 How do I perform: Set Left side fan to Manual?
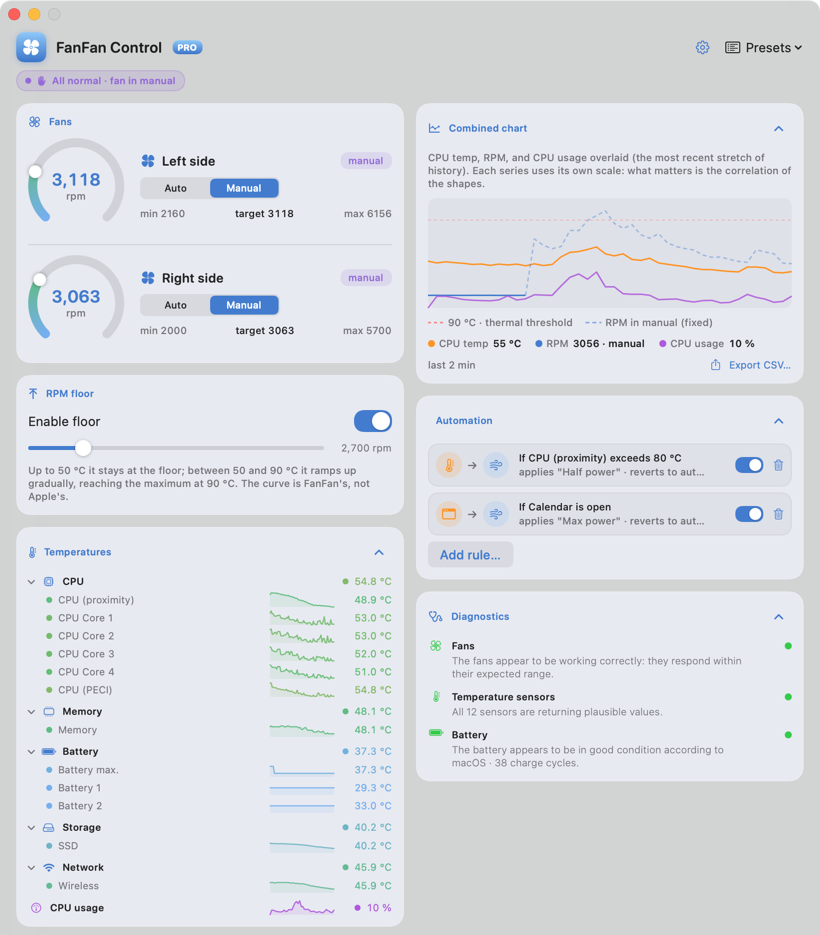(244, 188)
